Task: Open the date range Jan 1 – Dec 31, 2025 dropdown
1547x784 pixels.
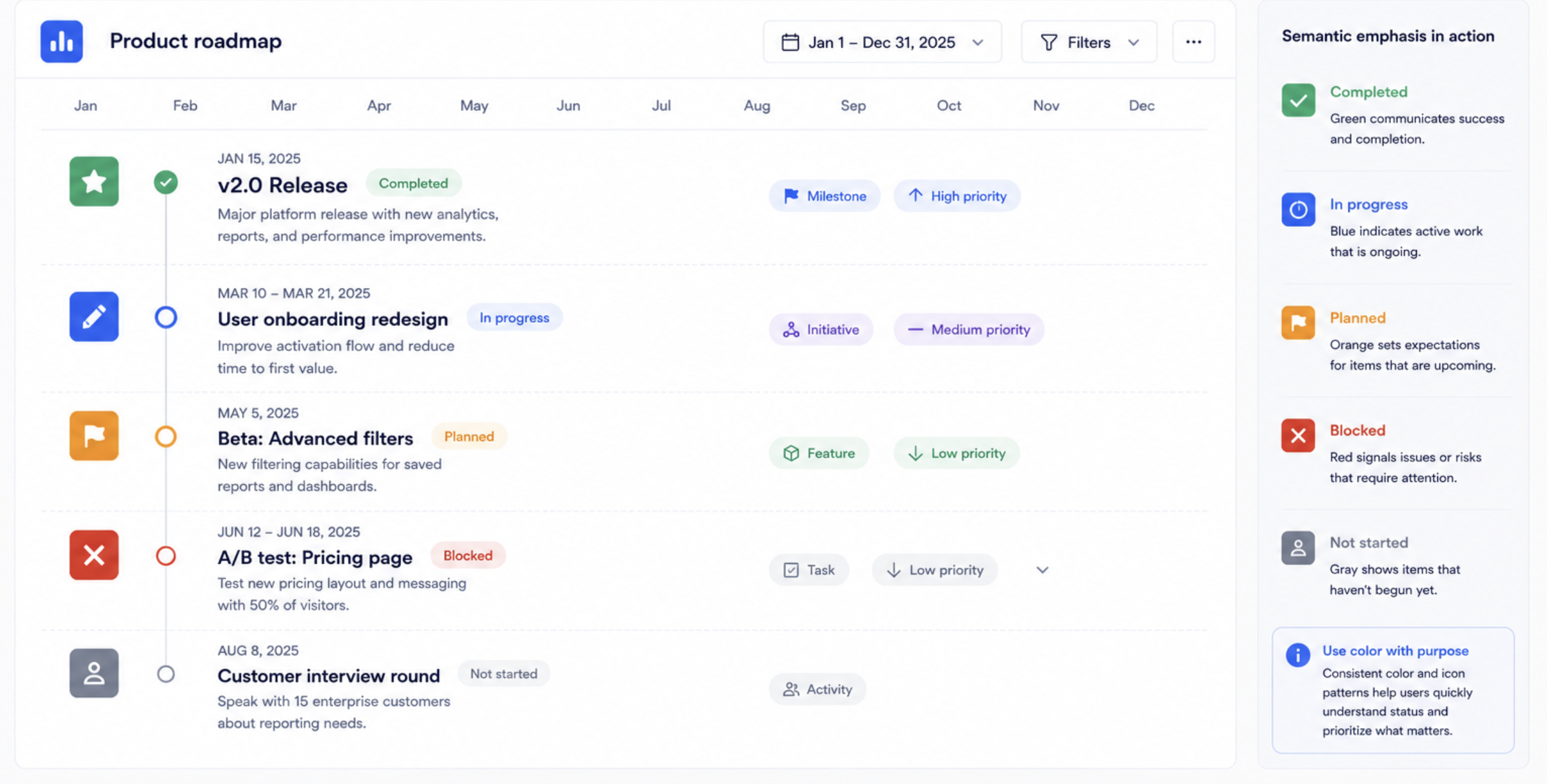Action: (882, 42)
